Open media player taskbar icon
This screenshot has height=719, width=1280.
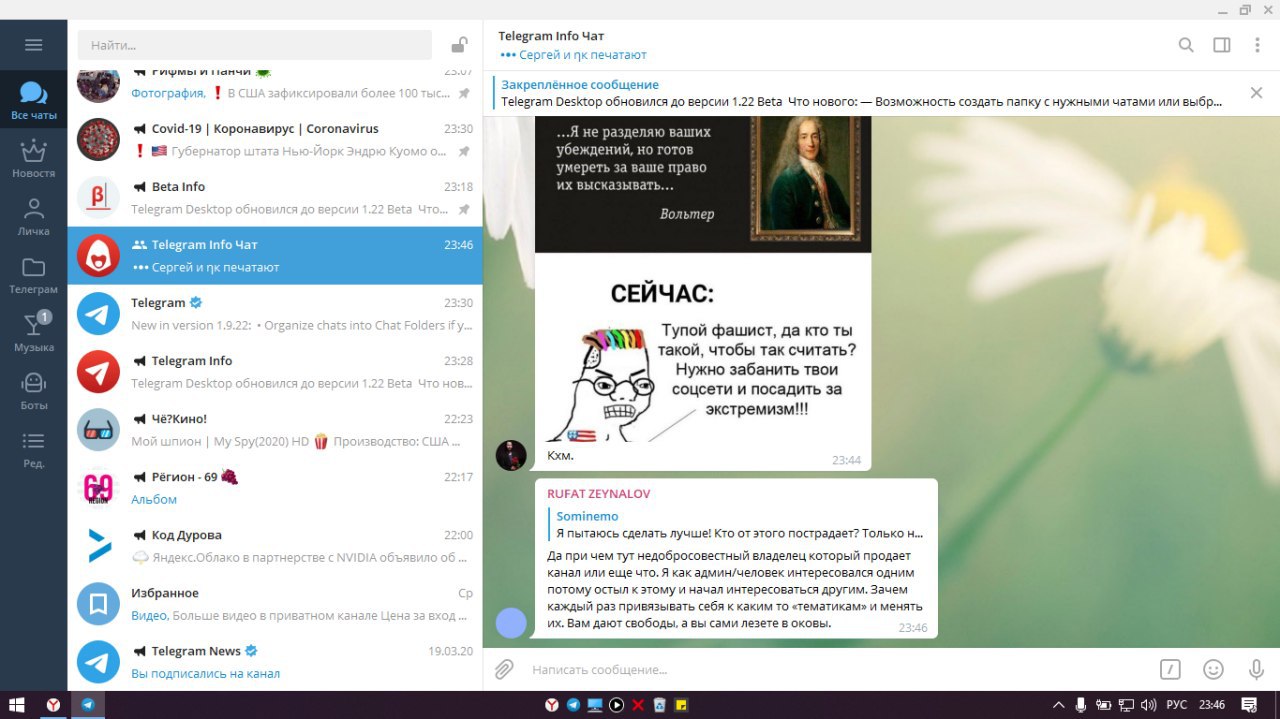point(617,705)
